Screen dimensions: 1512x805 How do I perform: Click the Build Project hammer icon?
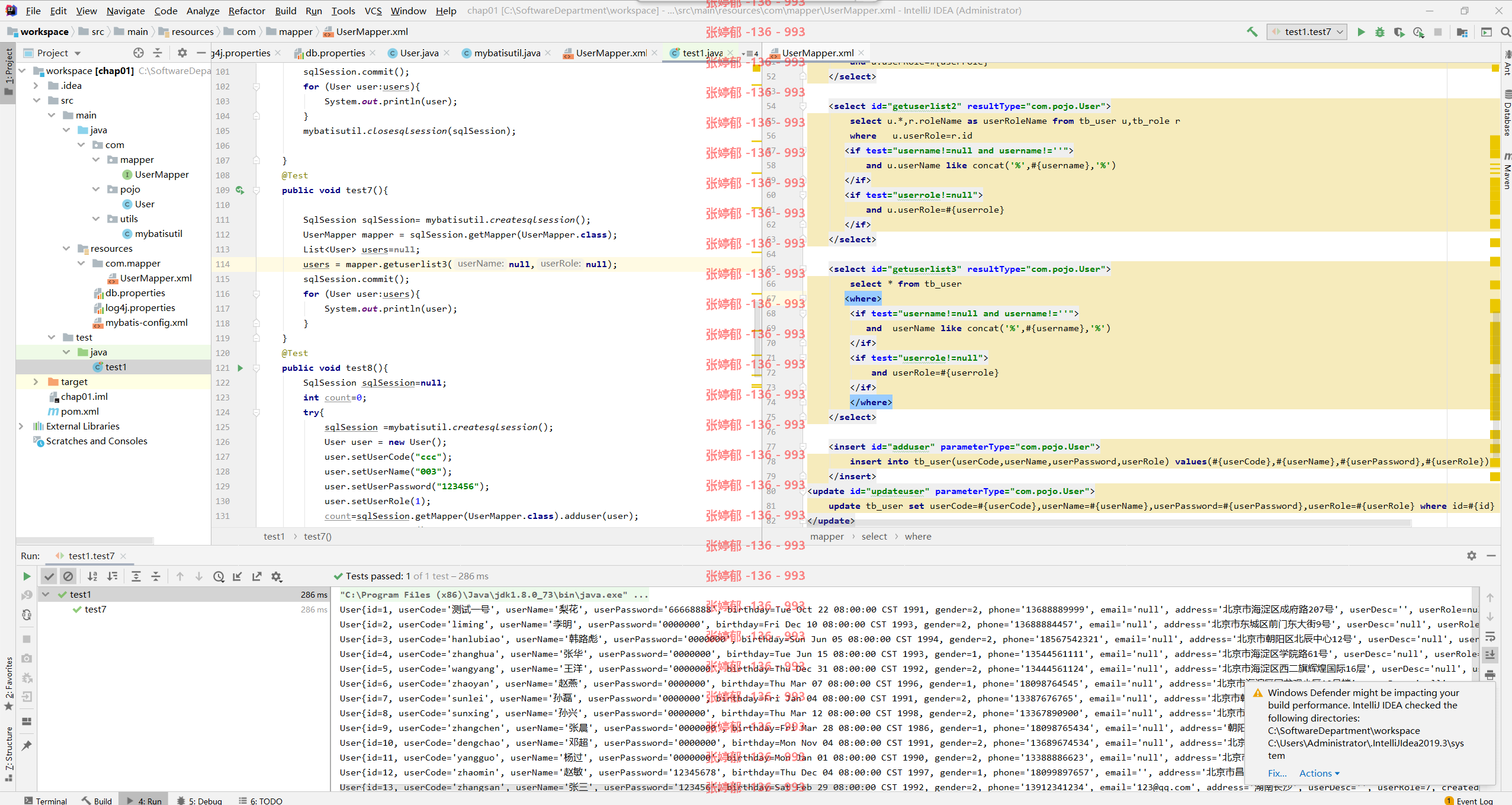tap(1252, 32)
